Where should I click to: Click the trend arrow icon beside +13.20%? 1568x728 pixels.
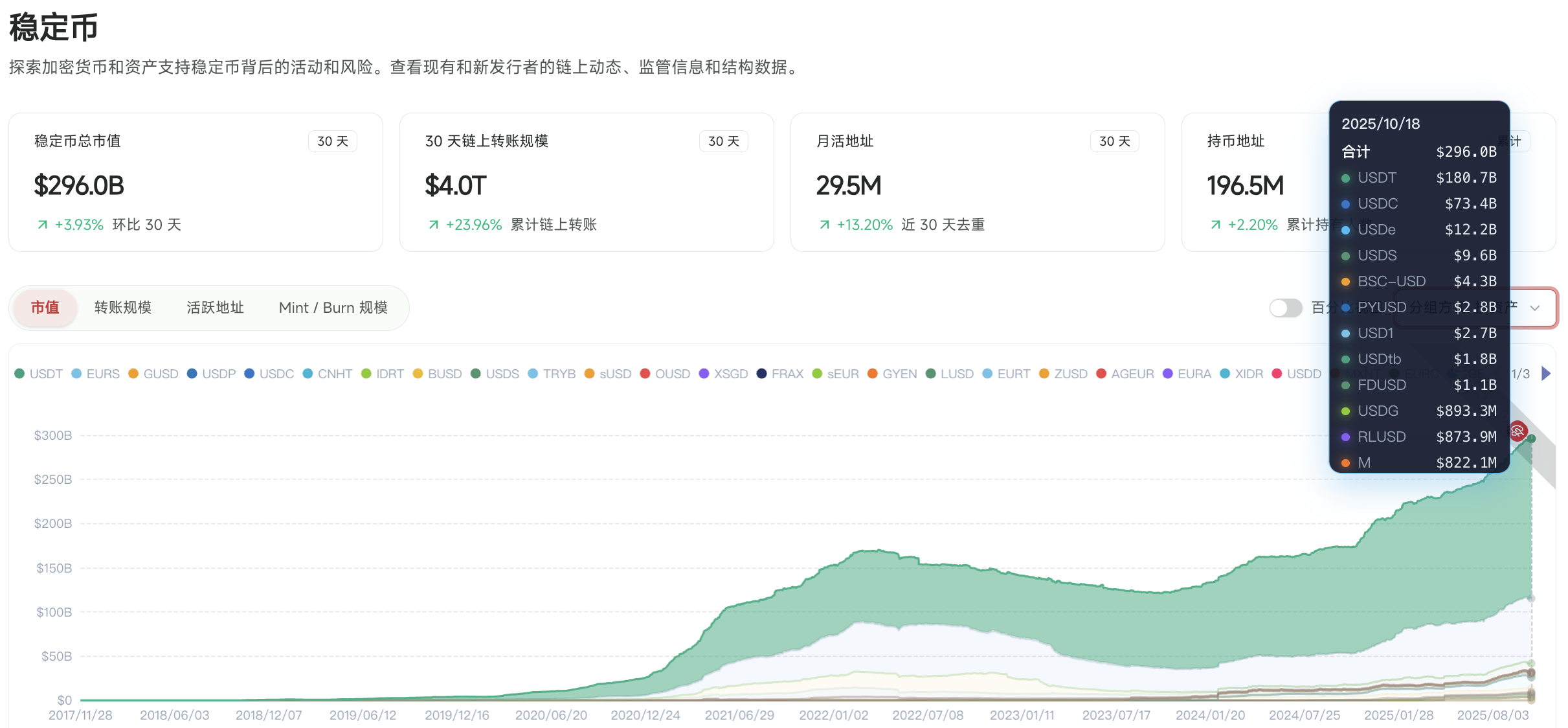824,225
